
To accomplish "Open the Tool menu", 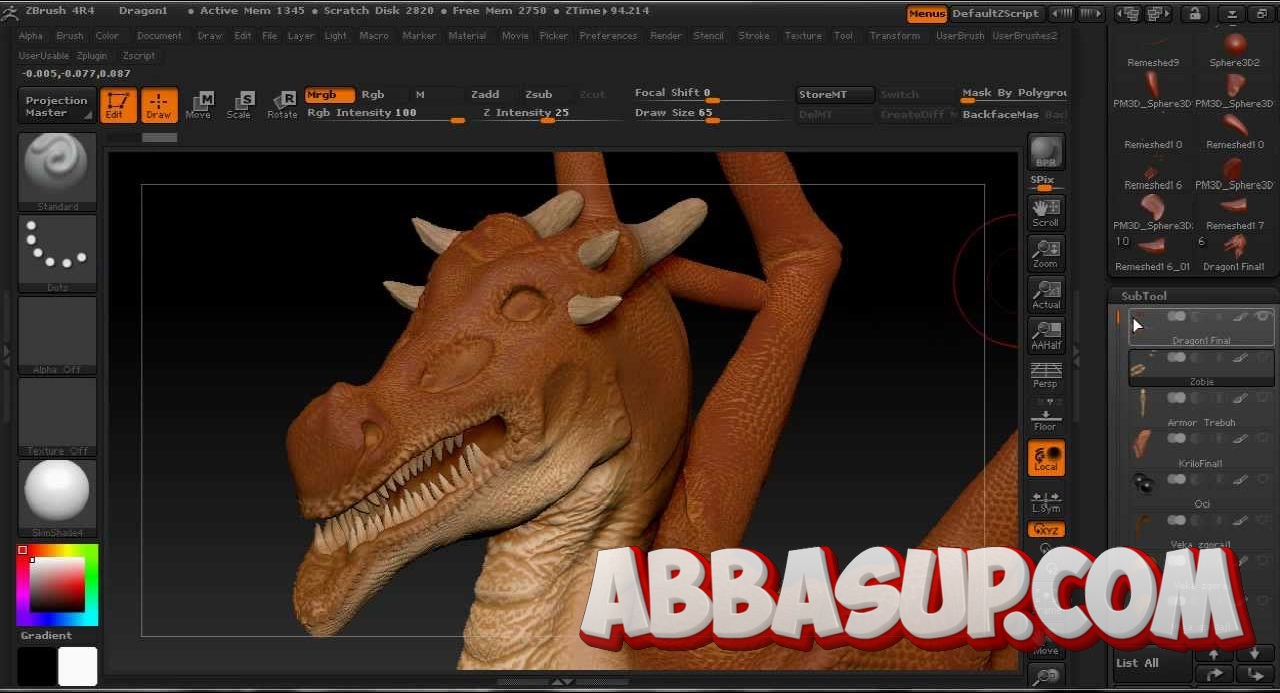I will click(x=844, y=36).
